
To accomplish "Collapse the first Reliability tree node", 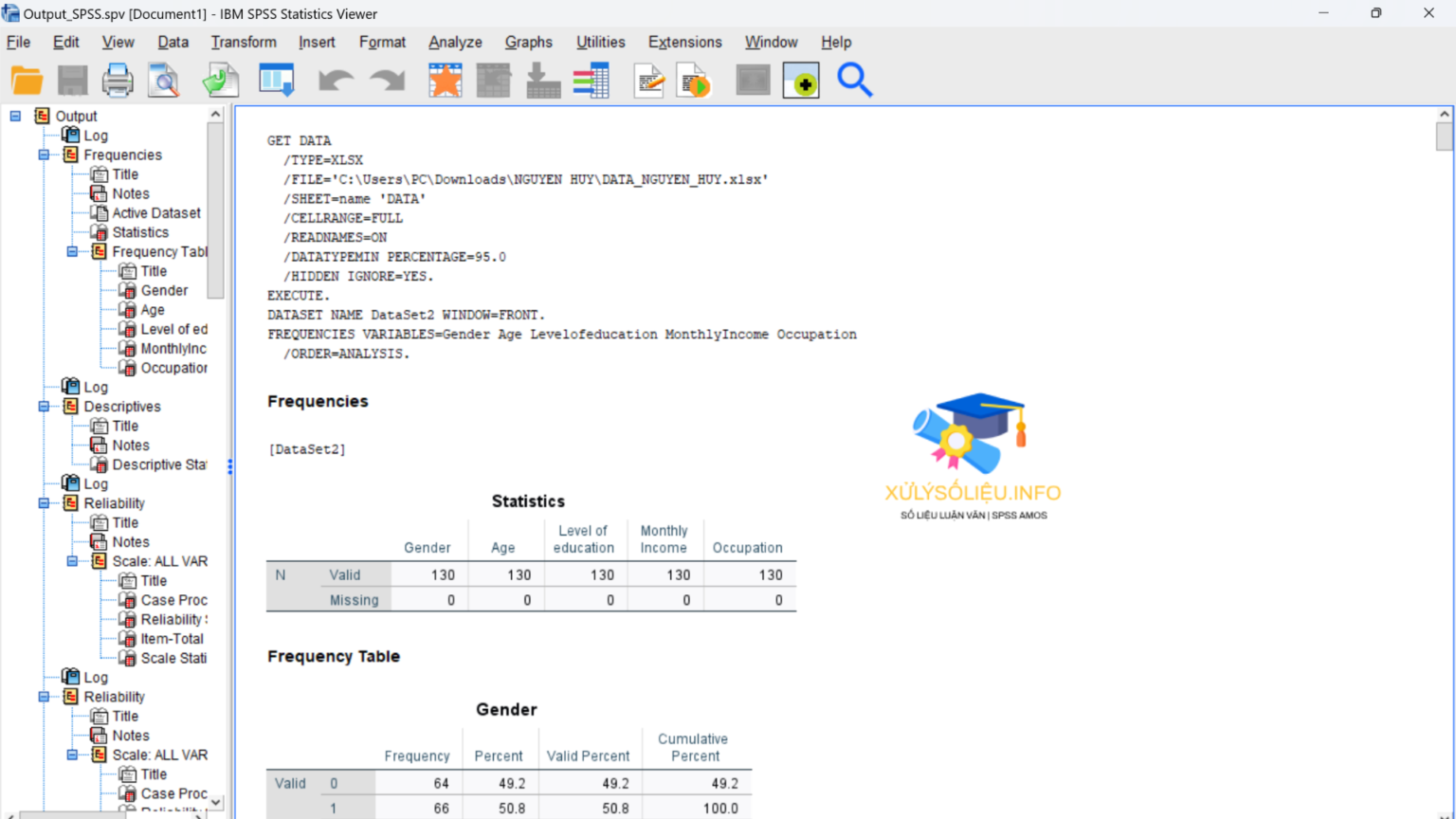I will [44, 503].
